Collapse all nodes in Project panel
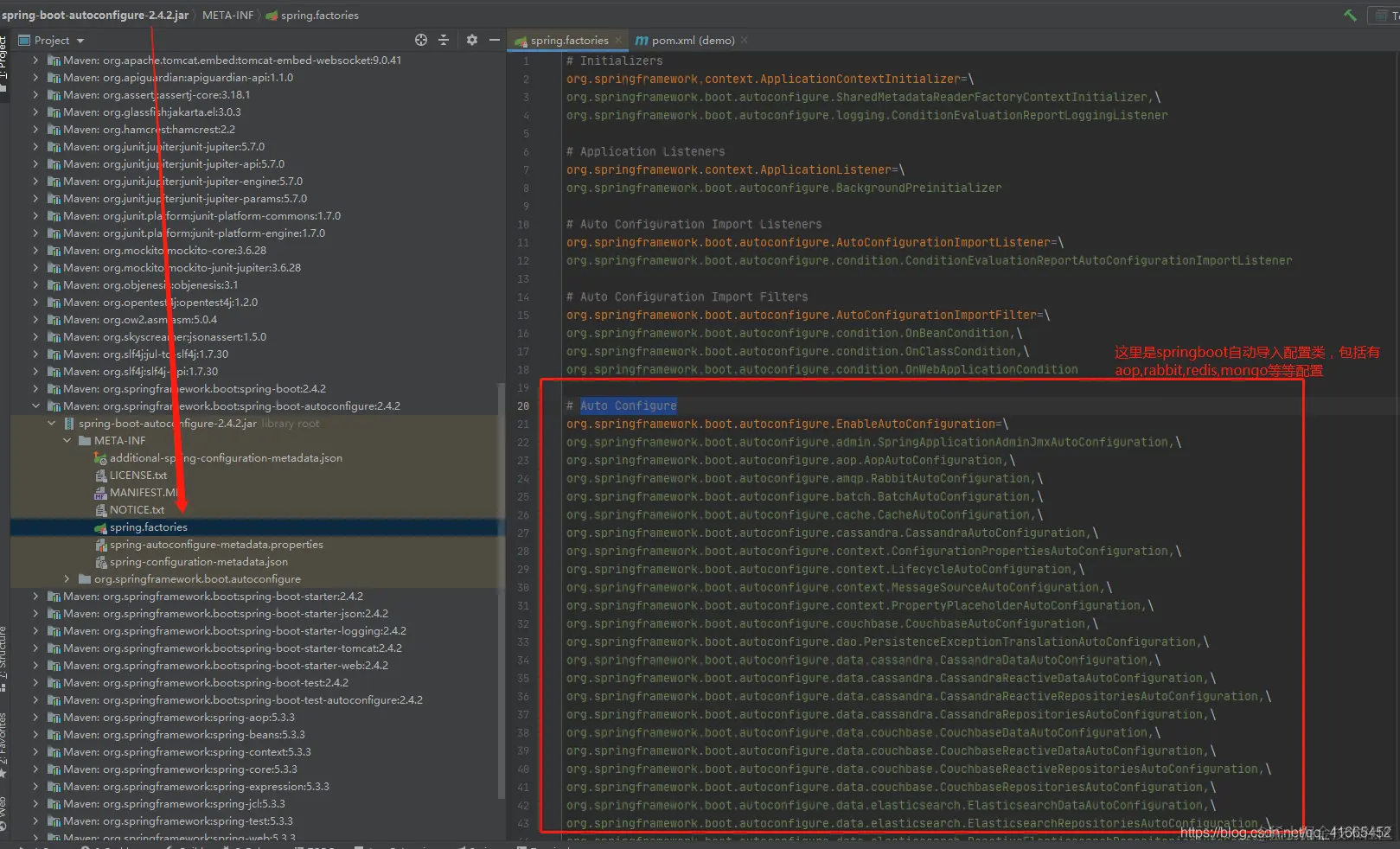This screenshot has width=1400, height=849. point(444,40)
